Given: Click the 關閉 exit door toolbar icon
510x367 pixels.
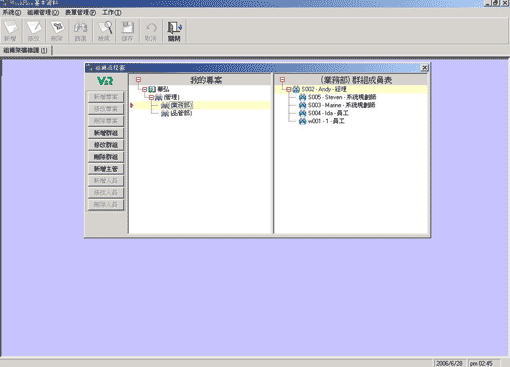Looking at the screenshot, I should coord(174,31).
